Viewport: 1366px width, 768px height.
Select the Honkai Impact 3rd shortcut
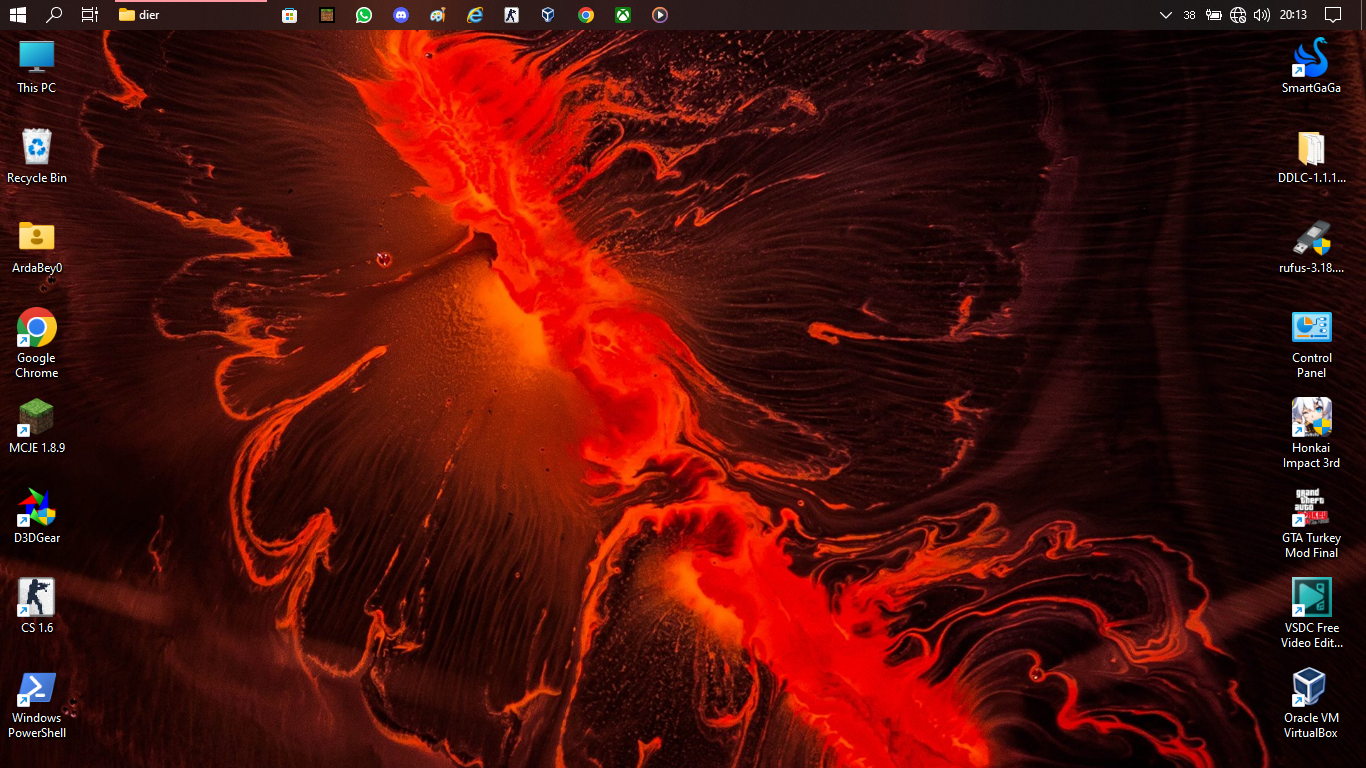pyautogui.click(x=1311, y=433)
